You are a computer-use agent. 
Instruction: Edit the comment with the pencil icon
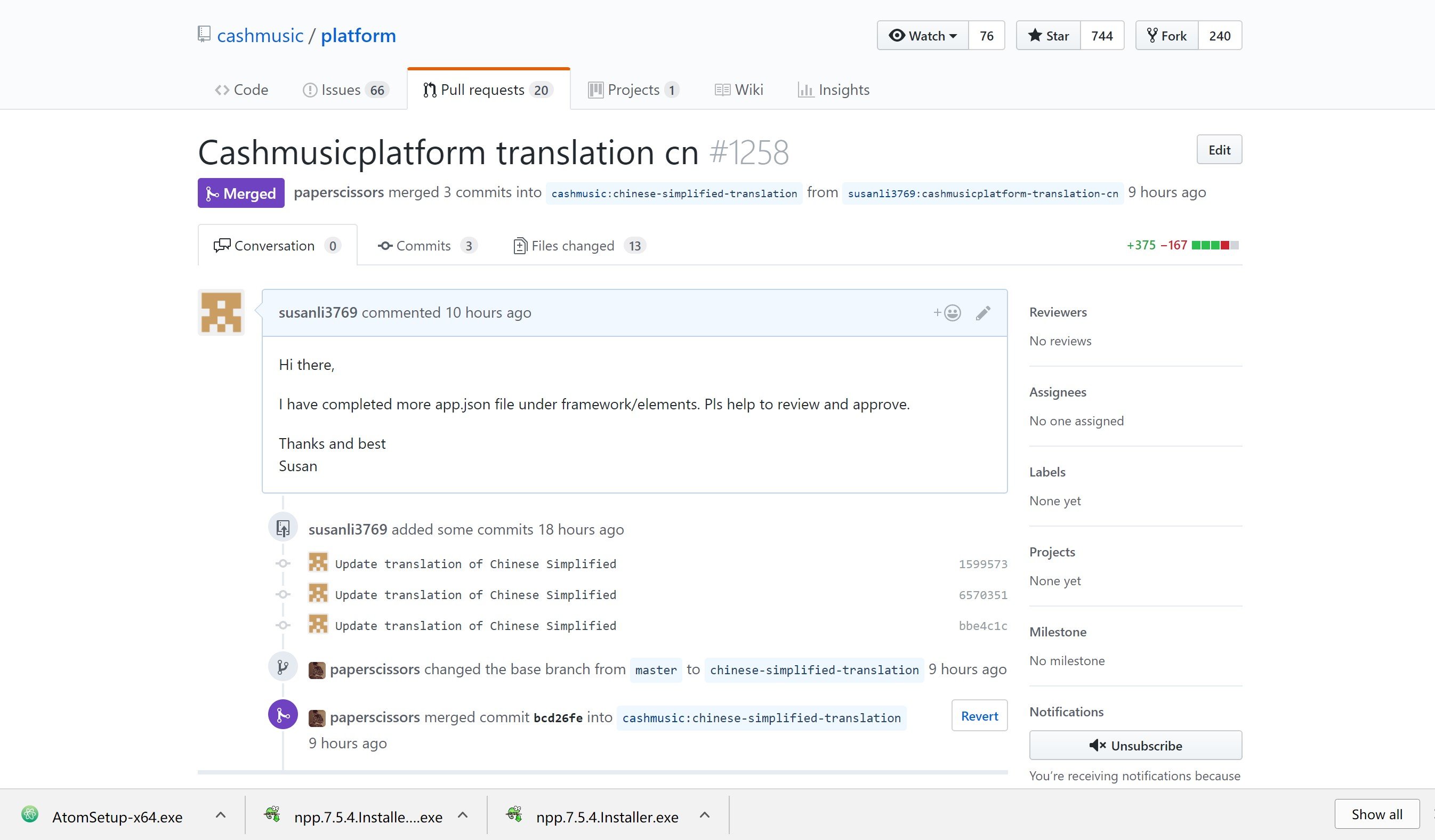coord(983,313)
